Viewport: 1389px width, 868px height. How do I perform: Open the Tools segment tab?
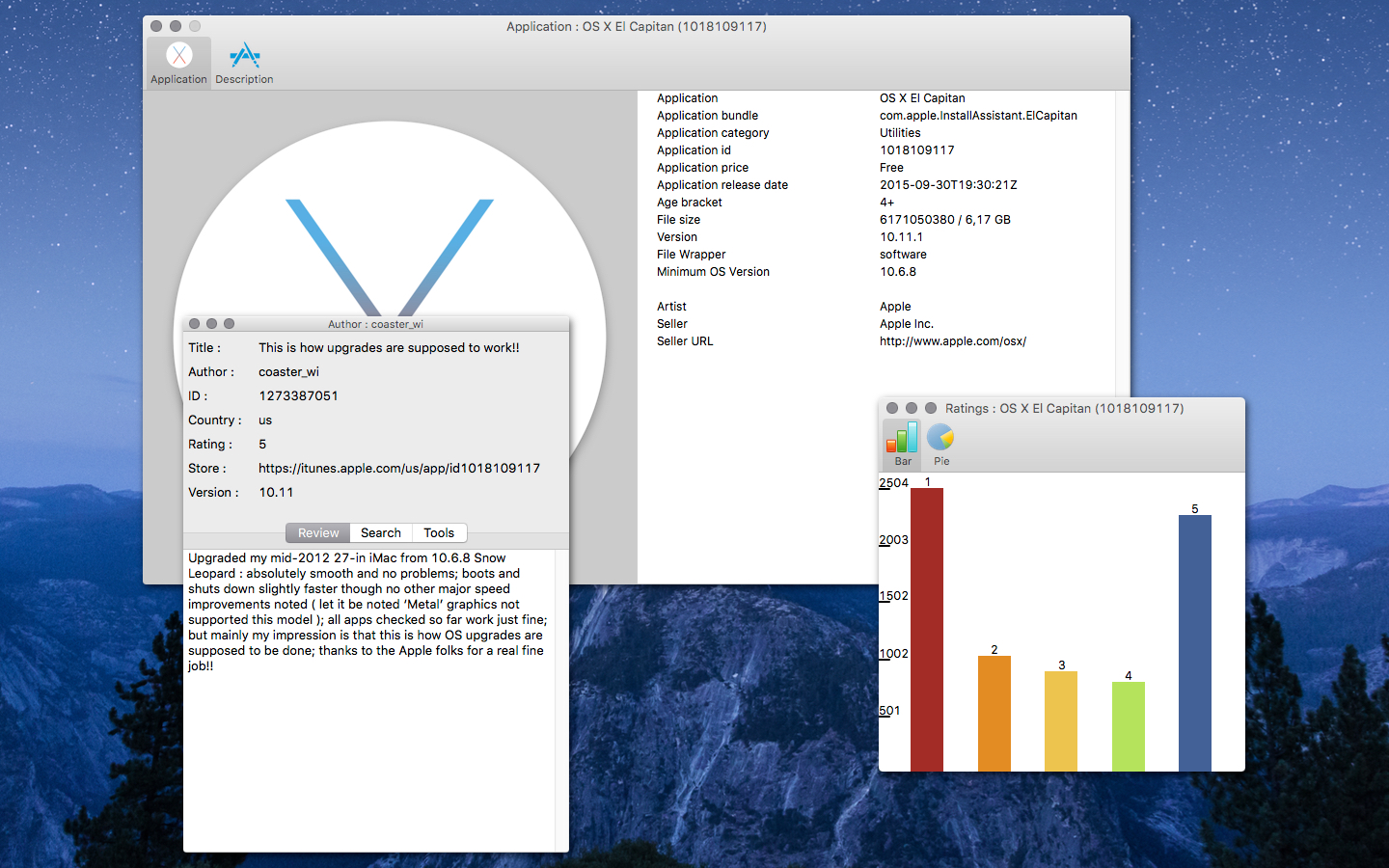(x=439, y=532)
